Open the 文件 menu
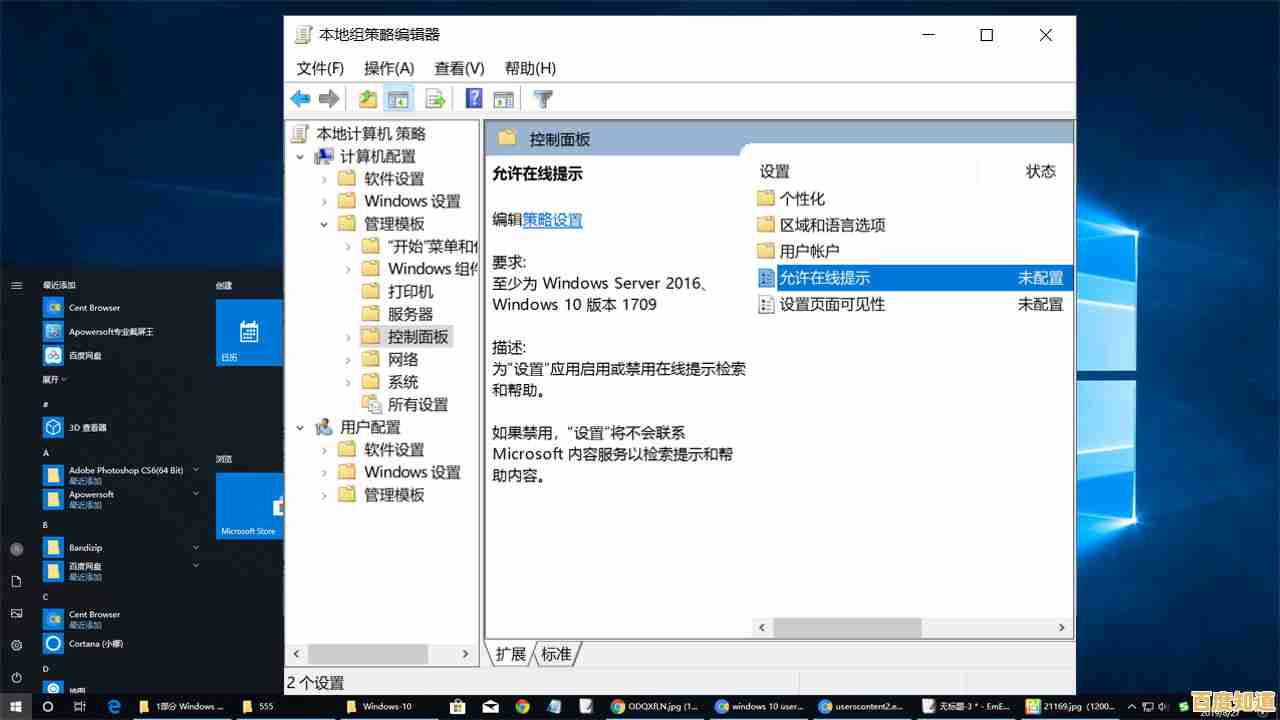The width and height of the screenshot is (1280, 720). (x=320, y=68)
